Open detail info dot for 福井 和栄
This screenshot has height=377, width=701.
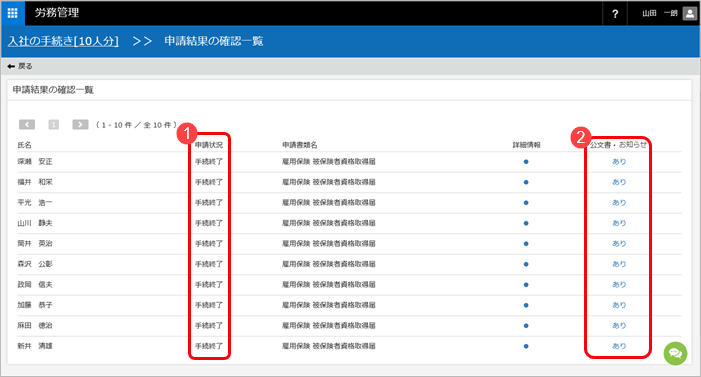[x=526, y=182]
